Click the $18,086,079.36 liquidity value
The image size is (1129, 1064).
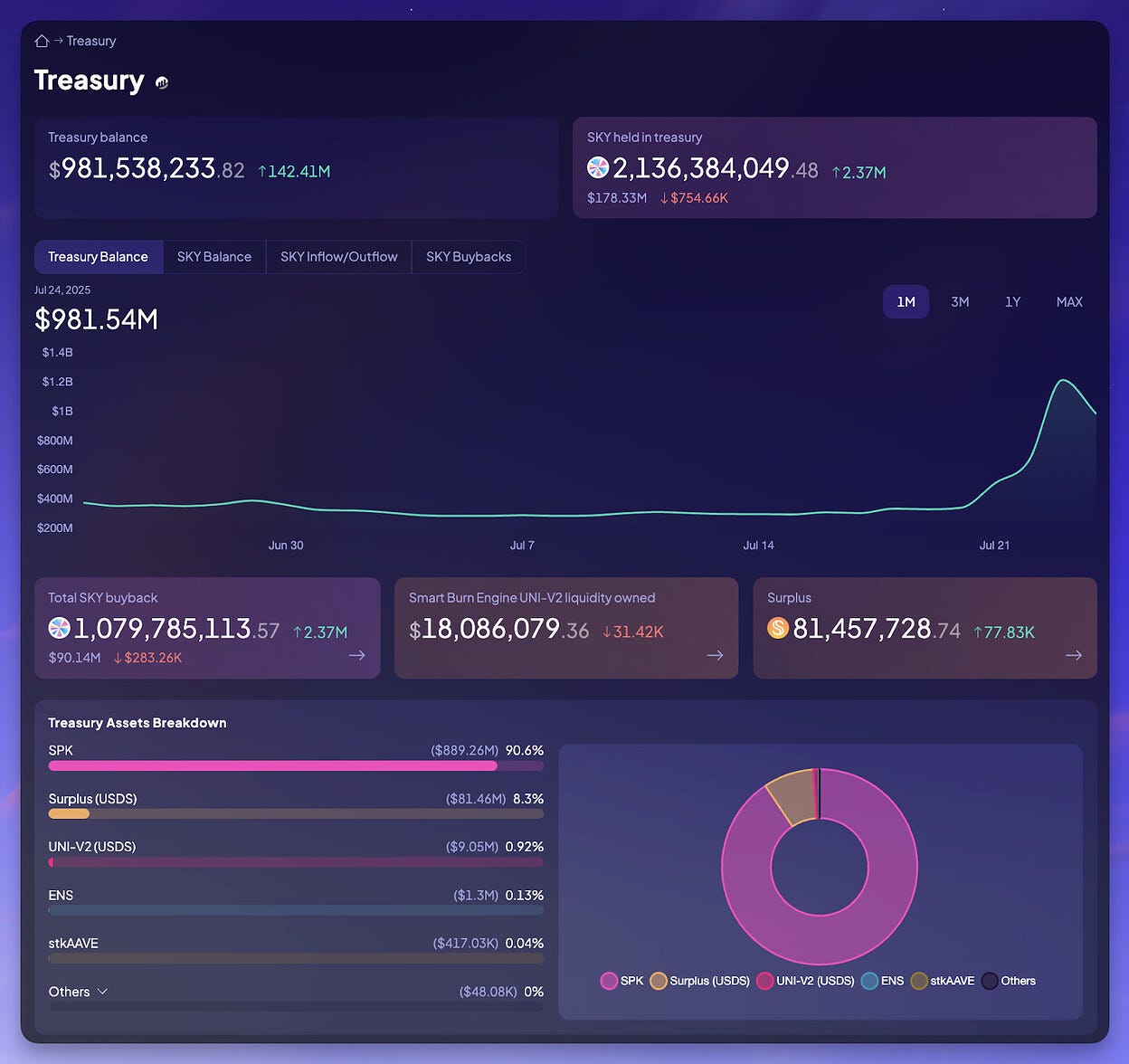pyautogui.click(x=499, y=629)
